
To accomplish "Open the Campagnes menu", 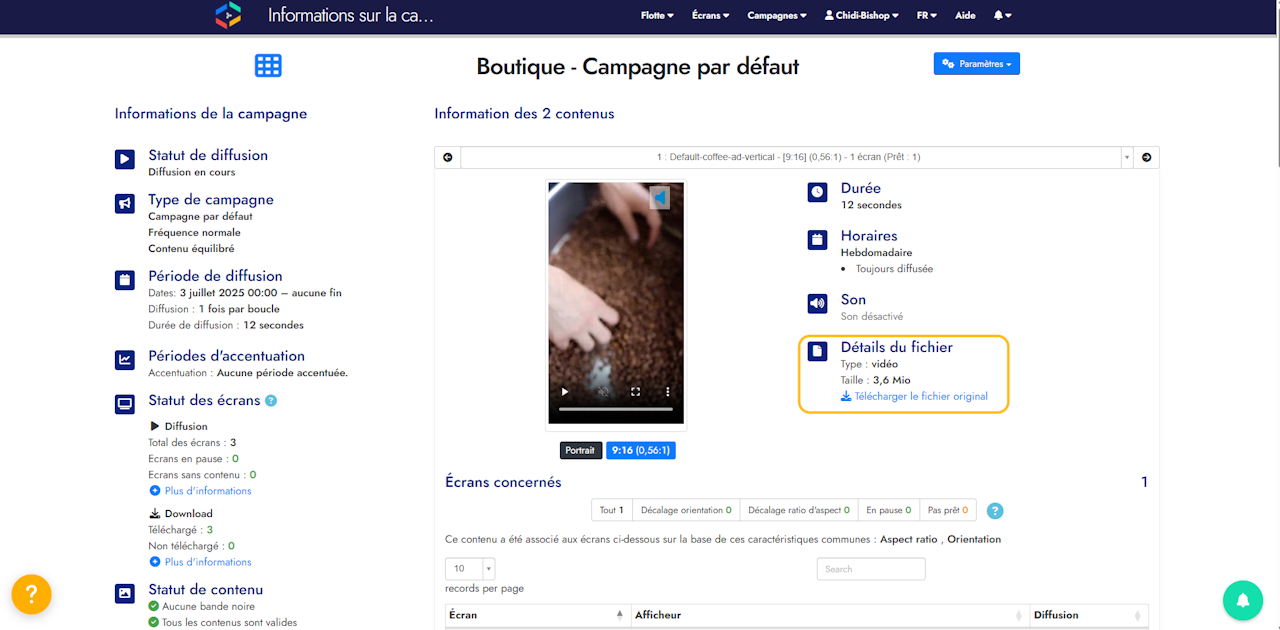I will (778, 16).
